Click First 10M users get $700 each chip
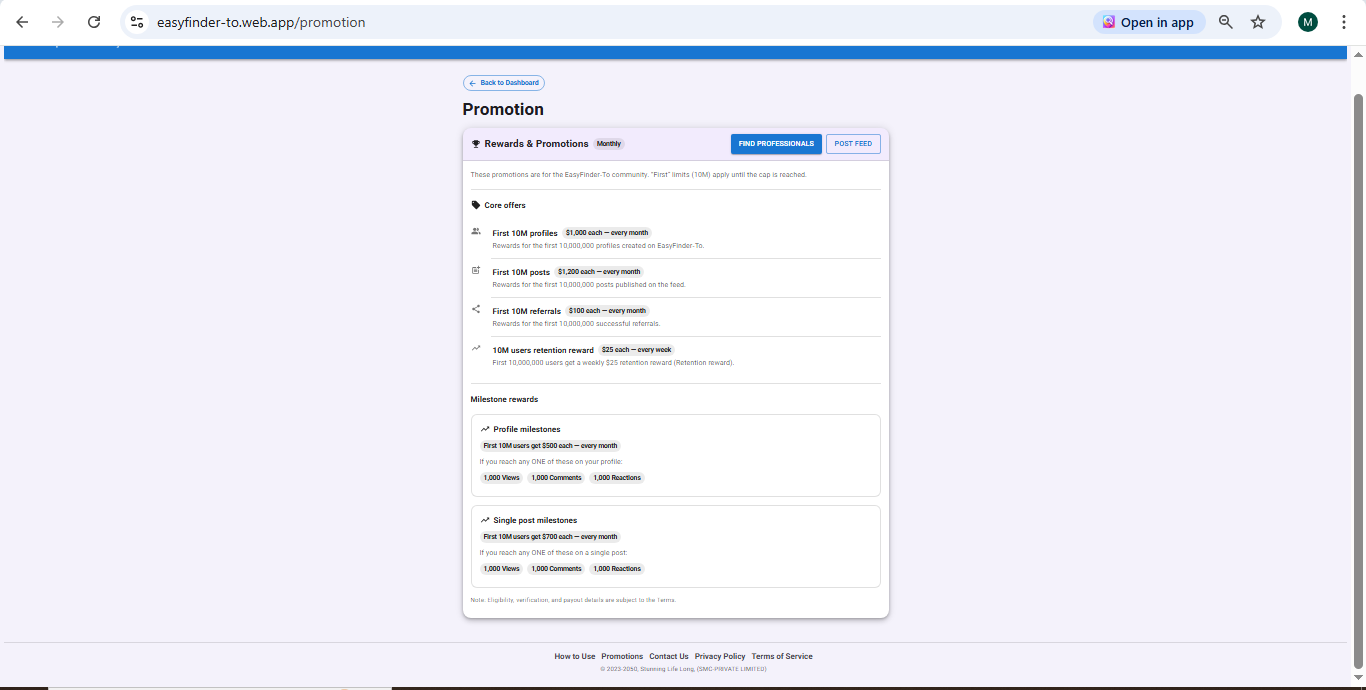1366x690 pixels. click(550, 537)
